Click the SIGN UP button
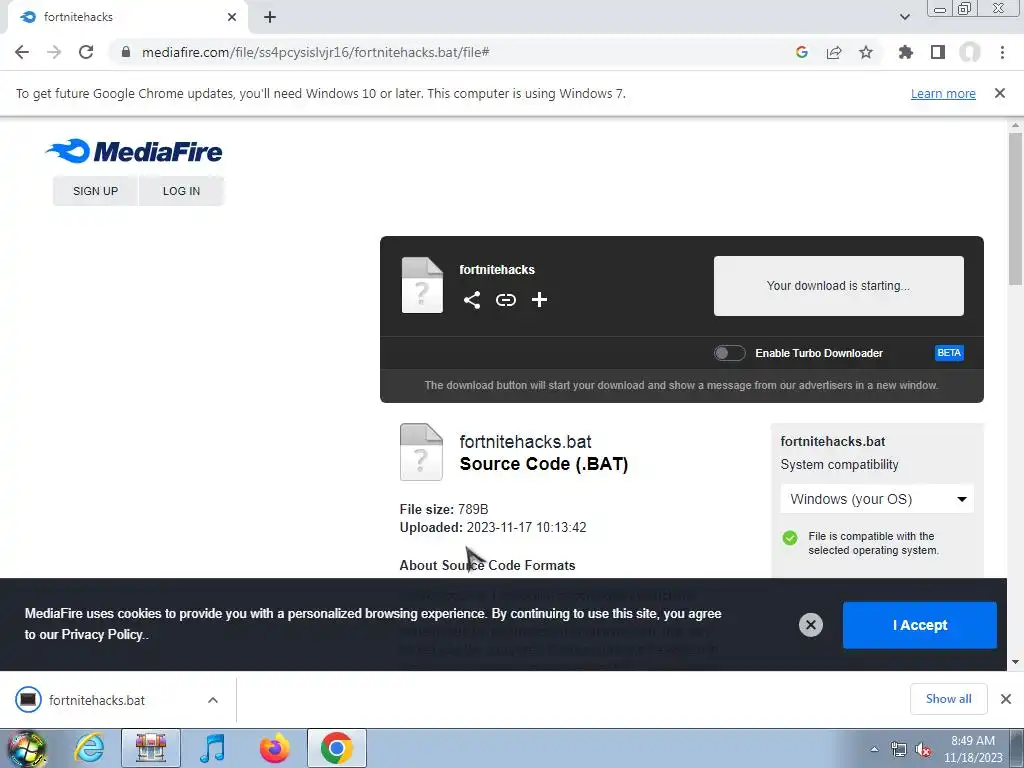 pos(95,191)
